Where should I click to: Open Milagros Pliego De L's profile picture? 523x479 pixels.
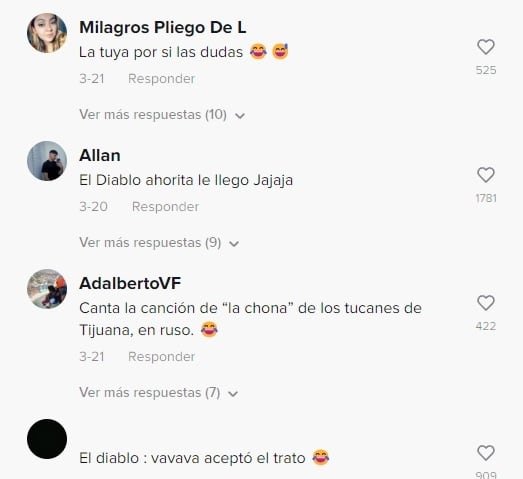[47, 33]
